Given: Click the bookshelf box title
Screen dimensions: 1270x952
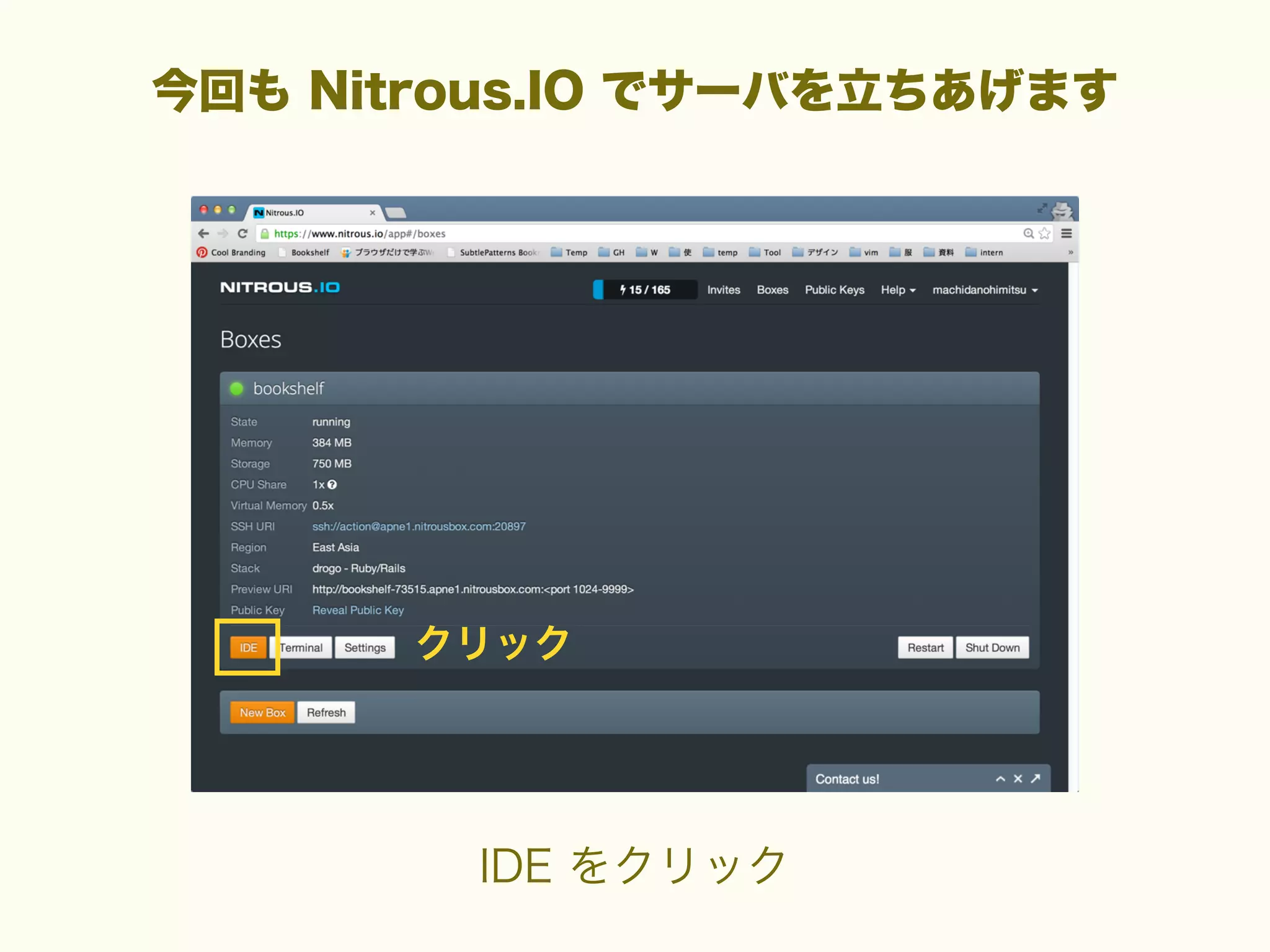Looking at the screenshot, I should coord(288,389).
